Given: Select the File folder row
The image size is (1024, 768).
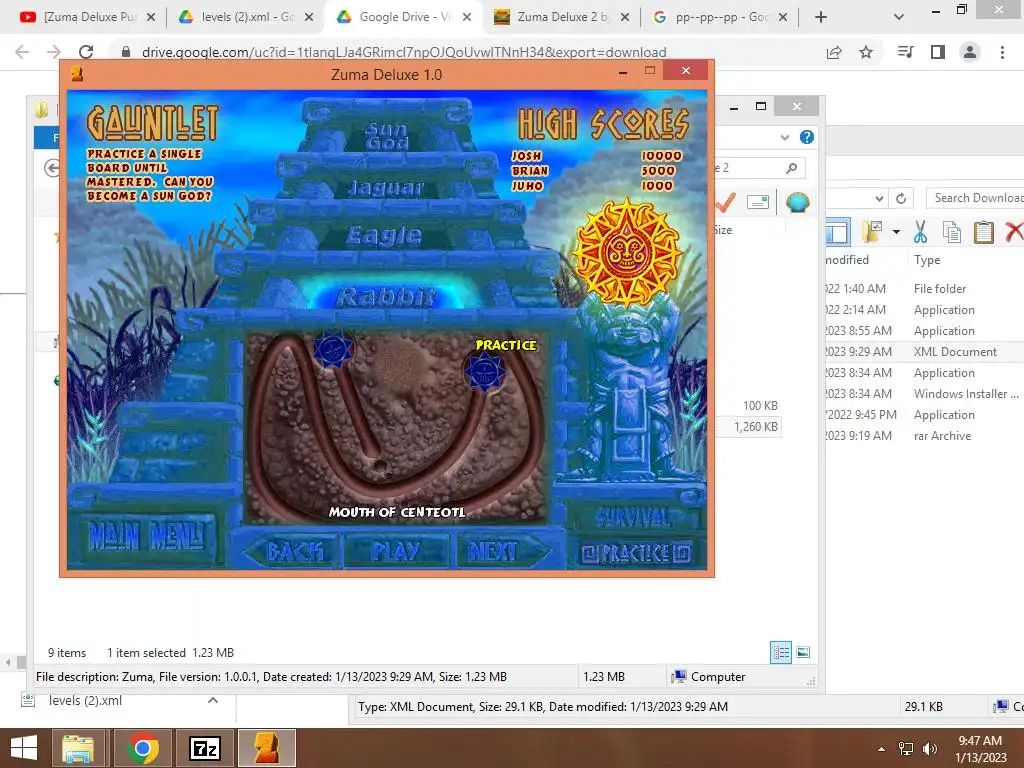Looking at the screenshot, I should click(x=924, y=289).
